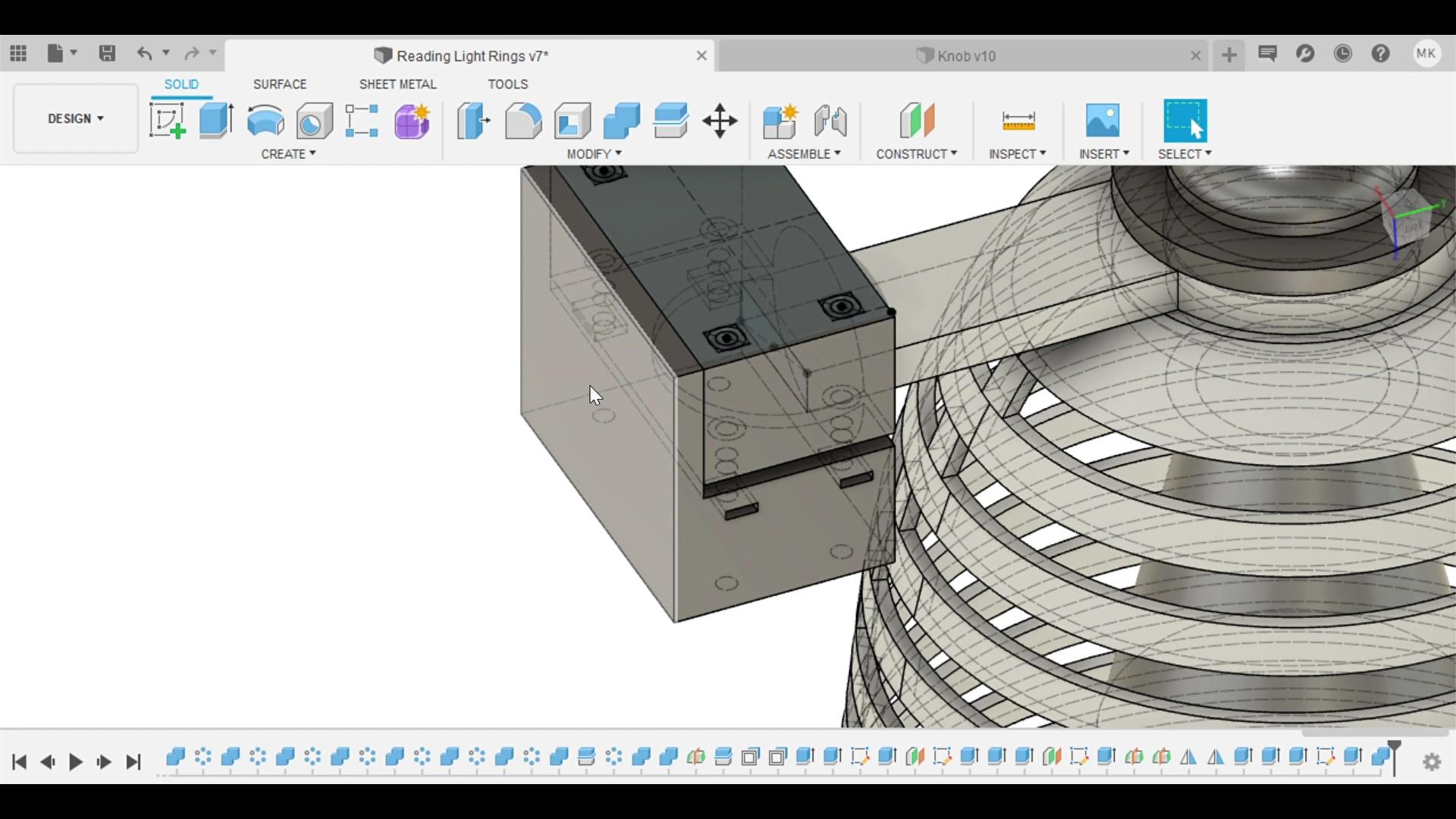
Task: Click the Create Sketch tool icon
Action: tap(168, 121)
